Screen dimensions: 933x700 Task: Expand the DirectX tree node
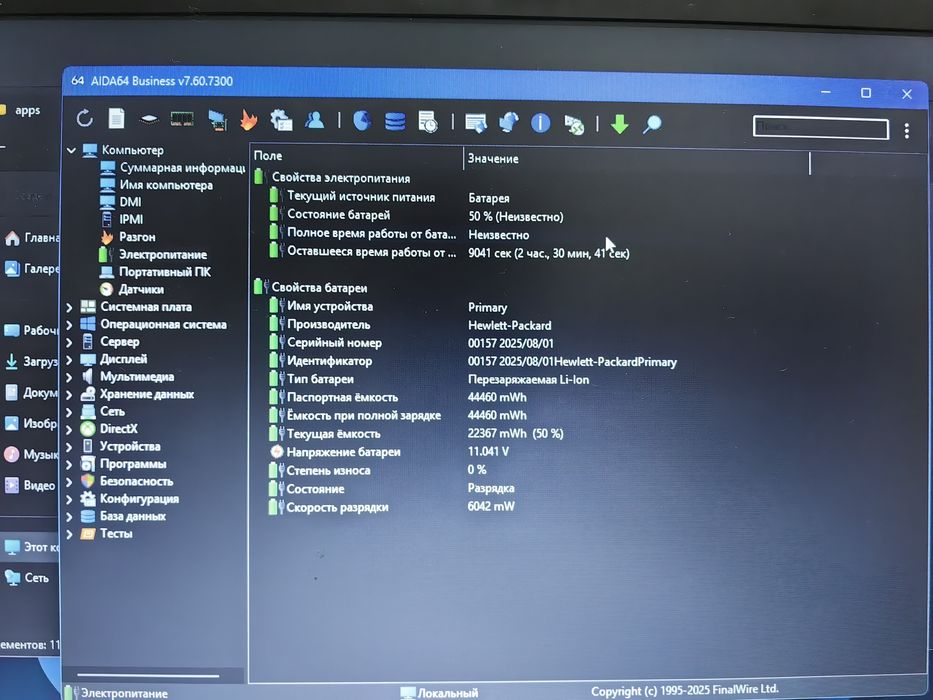70,429
